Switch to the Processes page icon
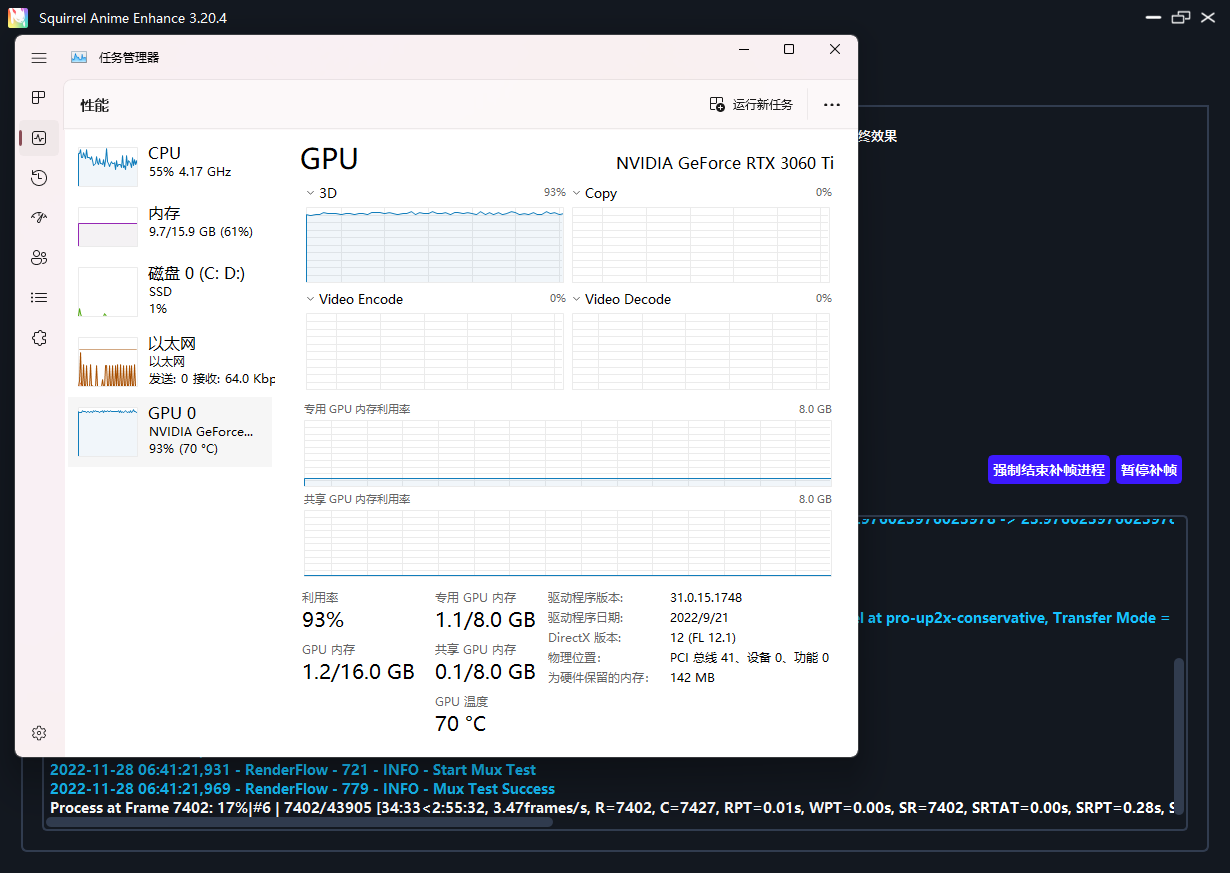 point(39,98)
